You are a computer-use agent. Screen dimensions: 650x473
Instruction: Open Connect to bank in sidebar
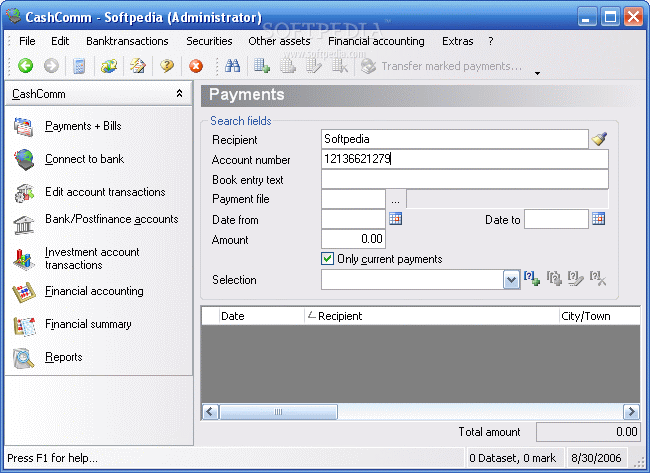pos(85,159)
